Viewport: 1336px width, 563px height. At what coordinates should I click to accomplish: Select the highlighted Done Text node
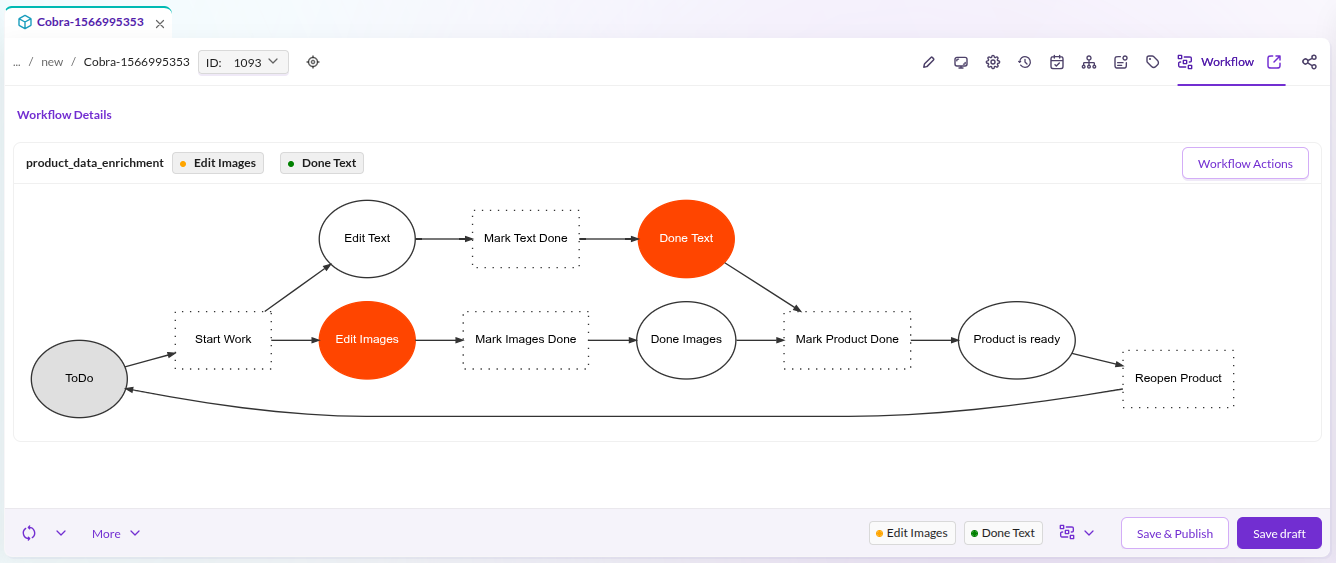(x=686, y=239)
